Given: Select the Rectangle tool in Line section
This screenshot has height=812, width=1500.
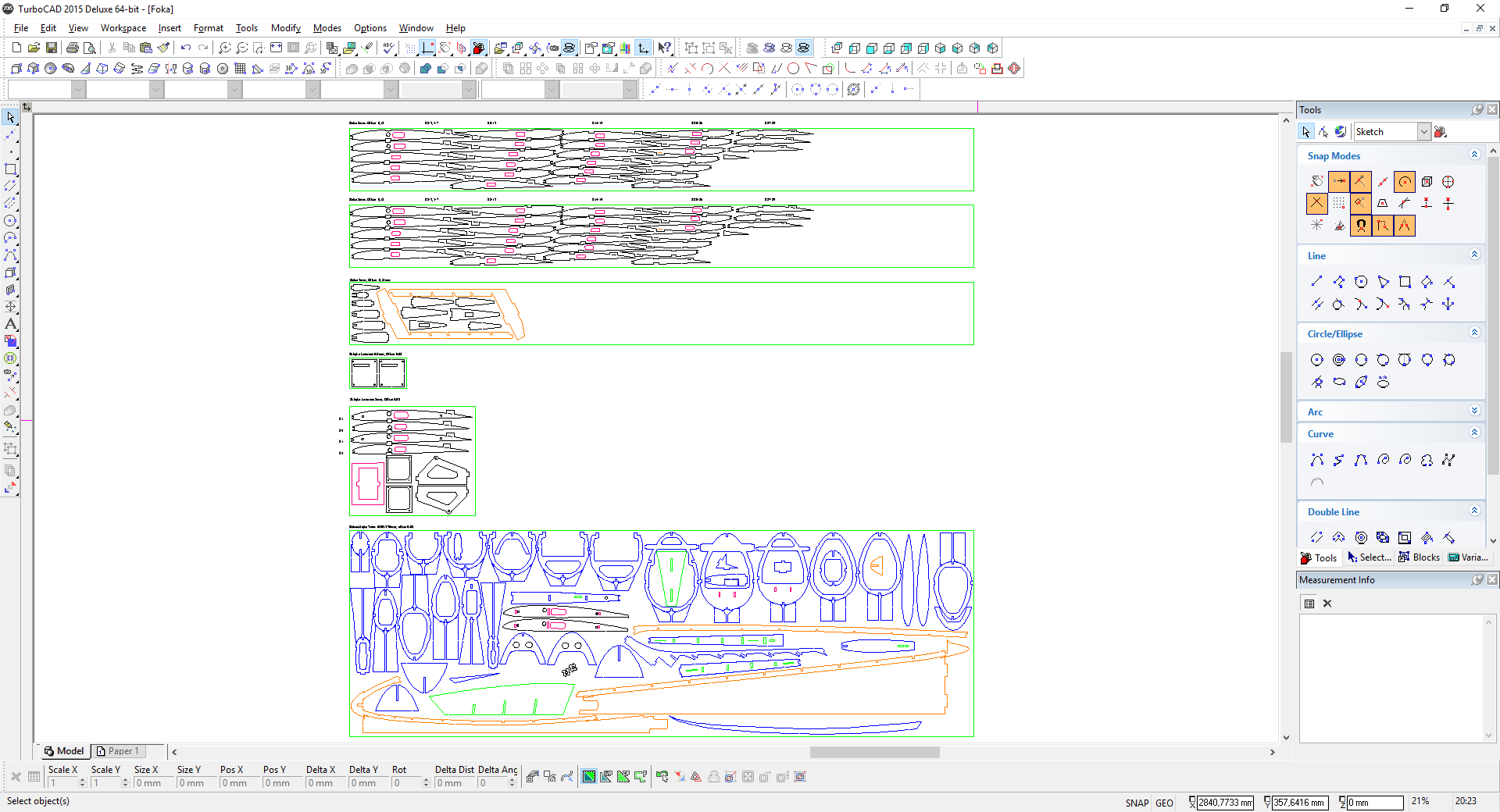Looking at the screenshot, I should pyautogui.click(x=1405, y=282).
